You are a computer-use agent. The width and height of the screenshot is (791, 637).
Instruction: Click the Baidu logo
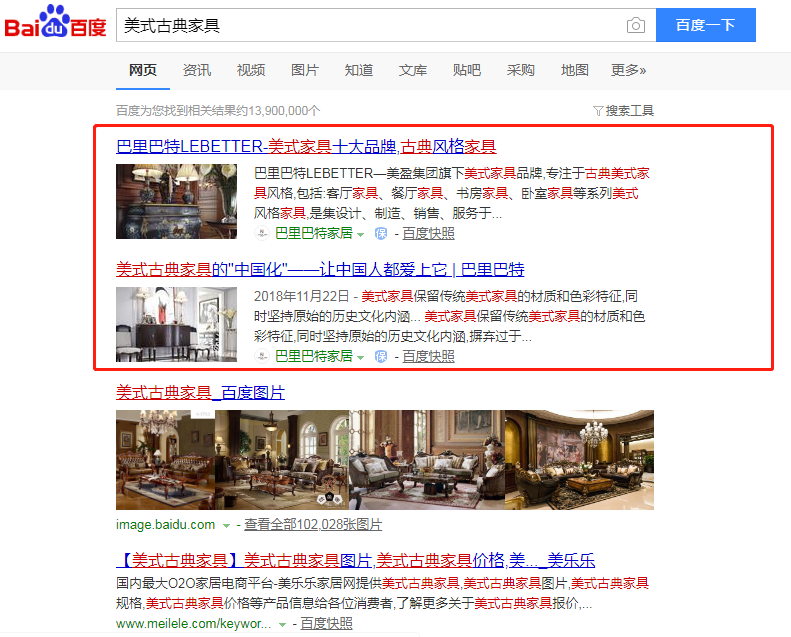[55, 22]
